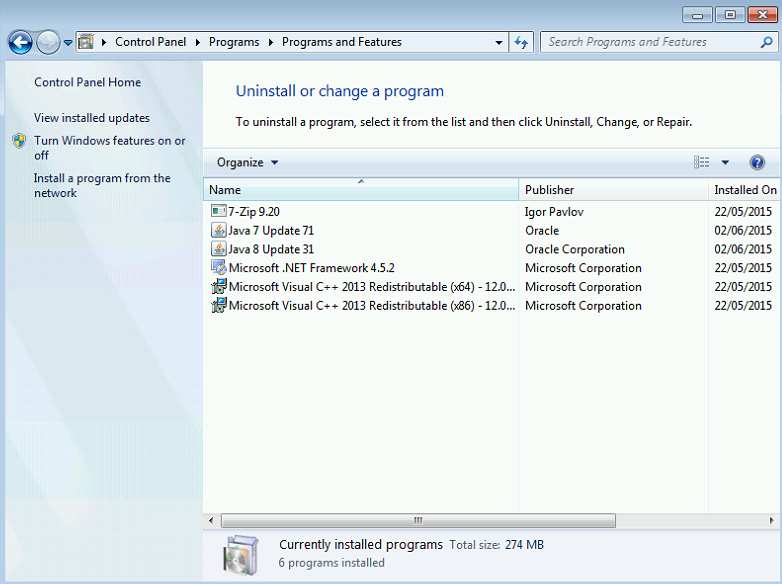
Task: Expand the address bar history dropdown
Action: pos(498,42)
